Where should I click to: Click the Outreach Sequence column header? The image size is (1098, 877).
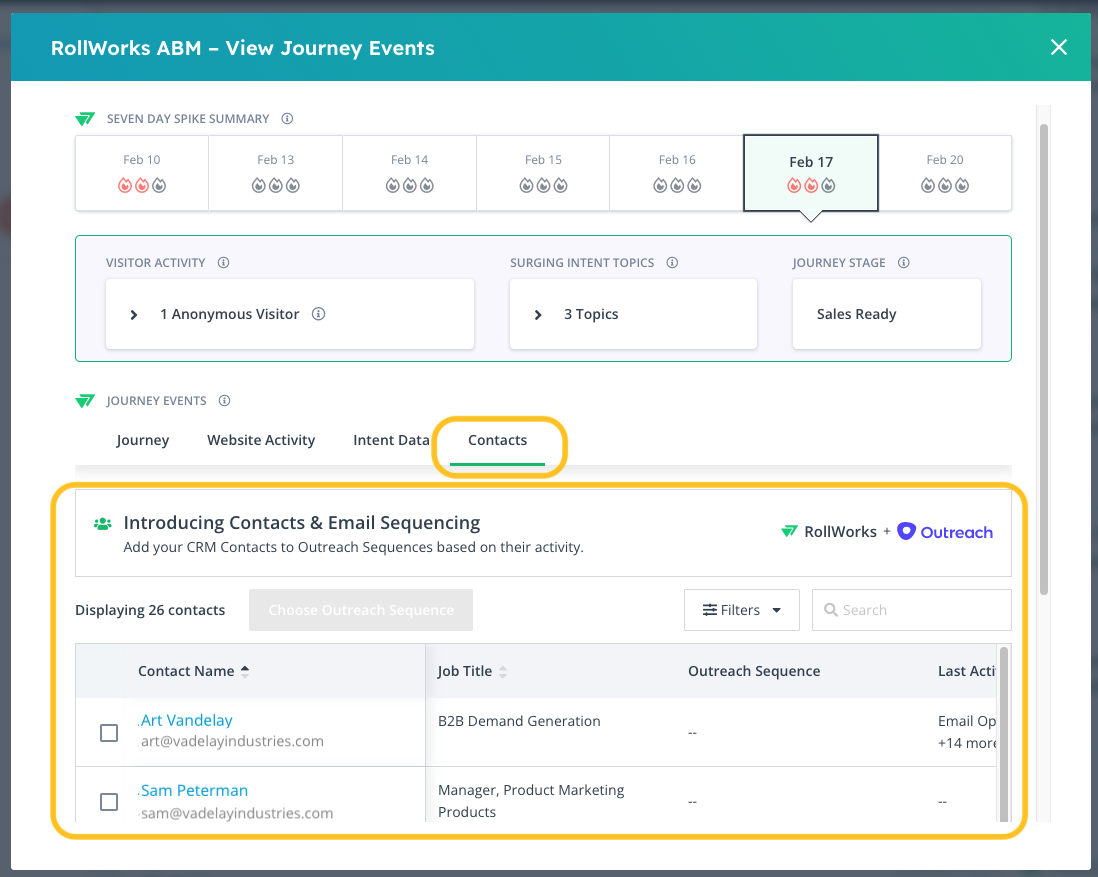[x=754, y=671]
